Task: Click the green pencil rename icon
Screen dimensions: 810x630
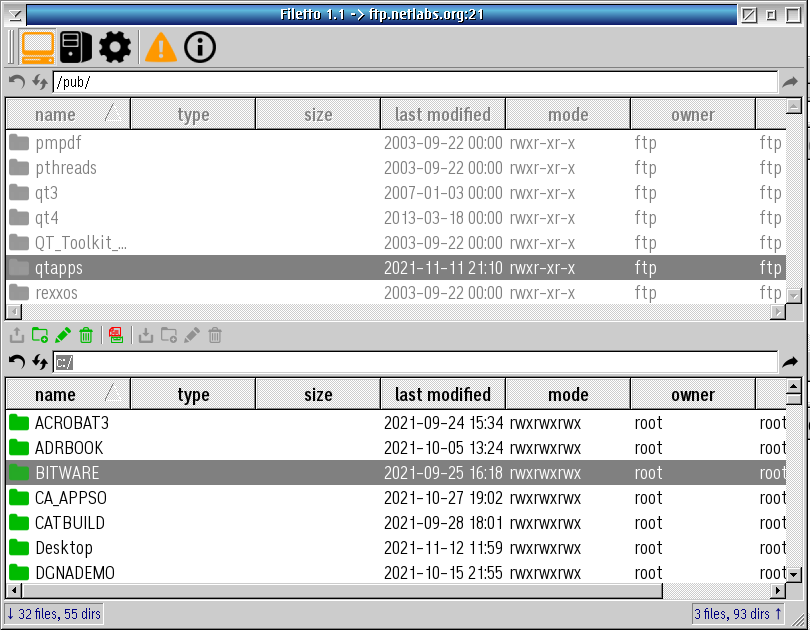Action: (63, 336)
